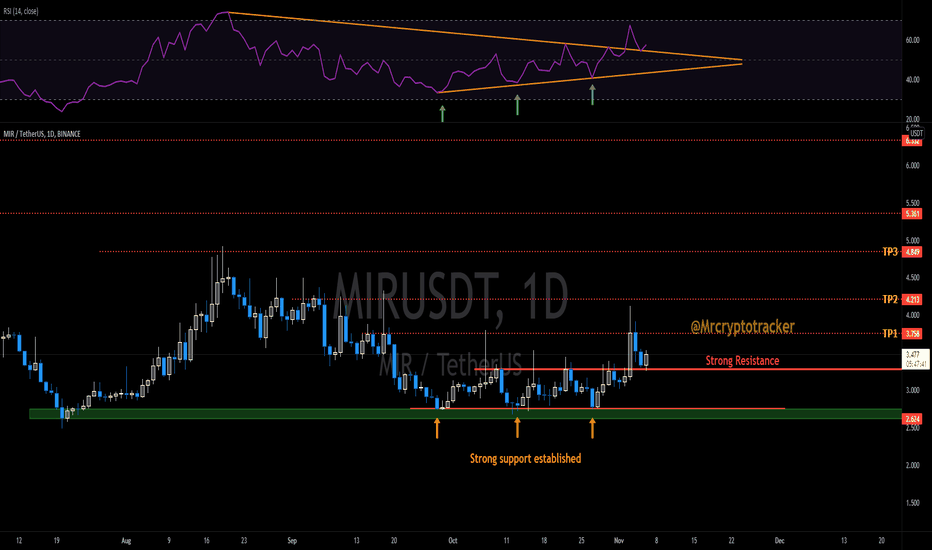The height and width of the screenshot is (550, 932).
Task: Select the TP3 4.849 price label
Action: tap(912, 252)
